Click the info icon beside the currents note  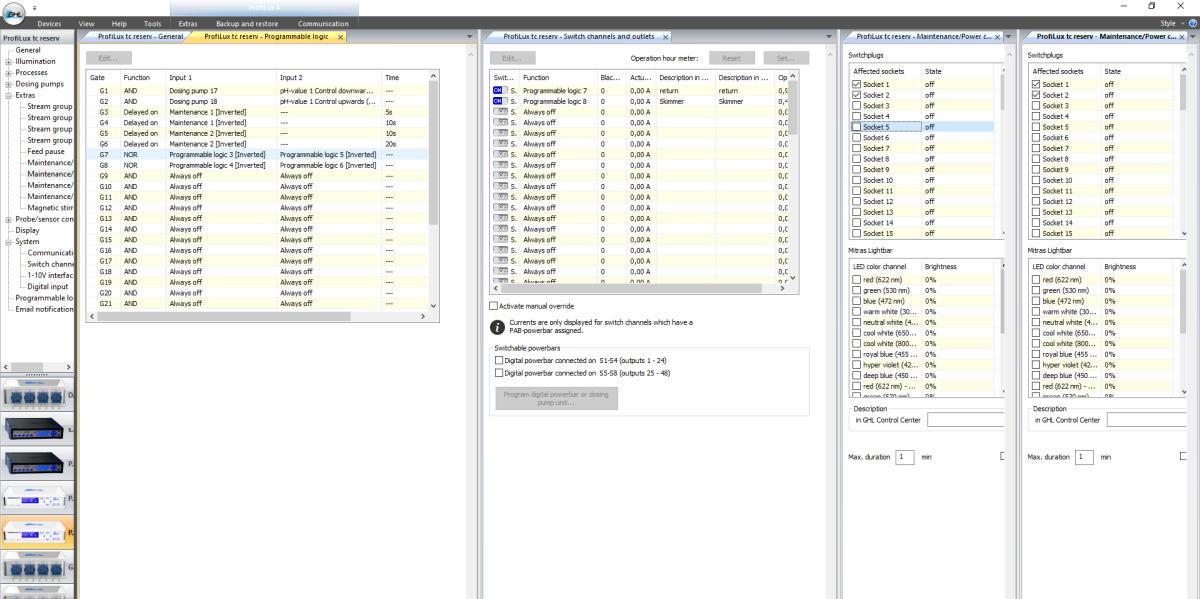point(496,327)
